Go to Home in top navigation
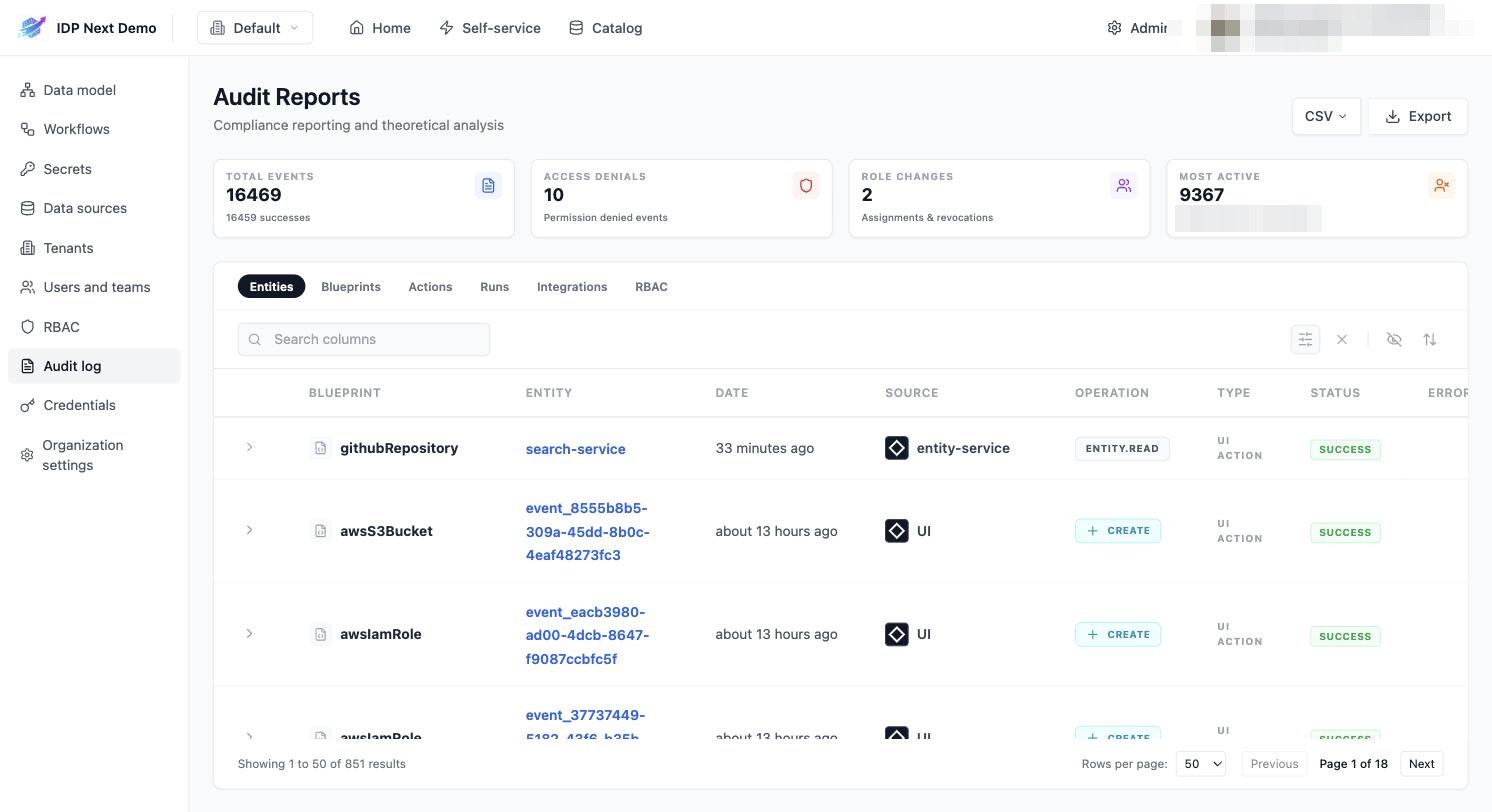Image resolution: width=1492 pixels, height=812 pixels. 380,28
